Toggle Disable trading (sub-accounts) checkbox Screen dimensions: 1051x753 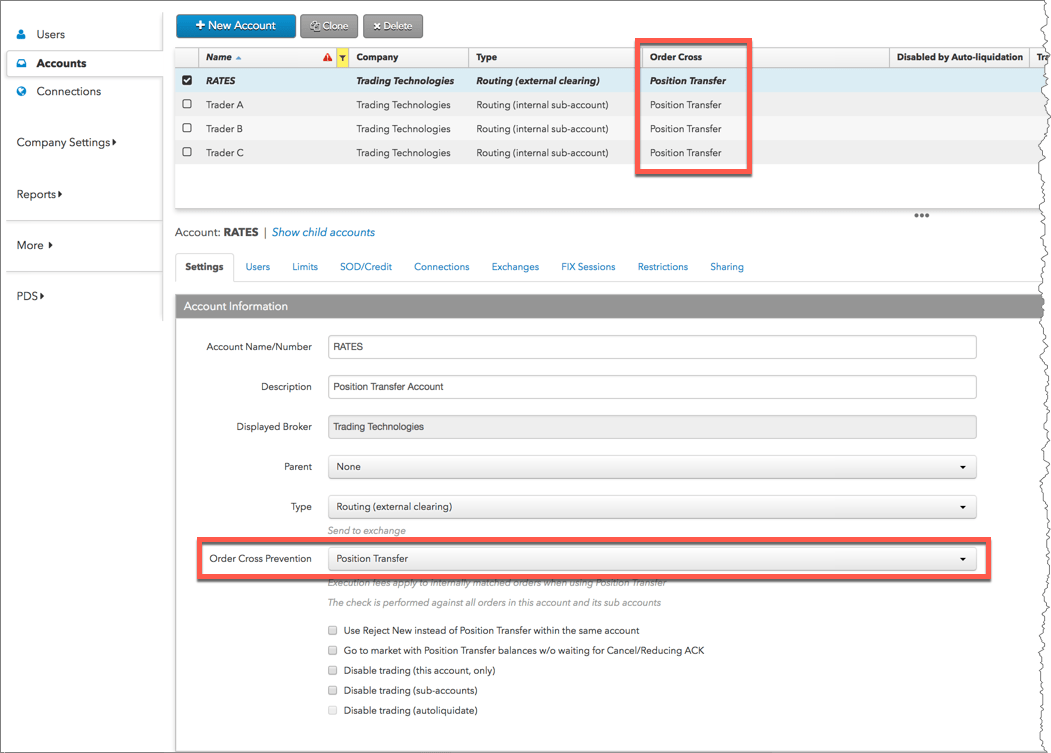[x=332, y=691]
